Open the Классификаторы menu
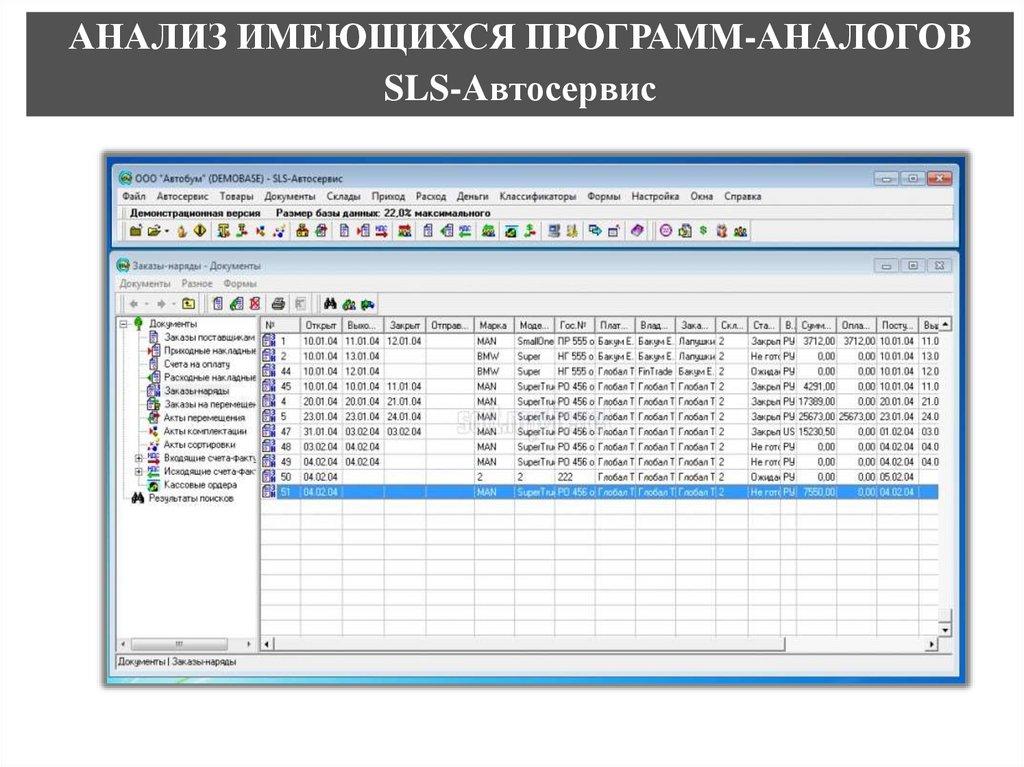The image size is (1024, 767). point(538,197)
